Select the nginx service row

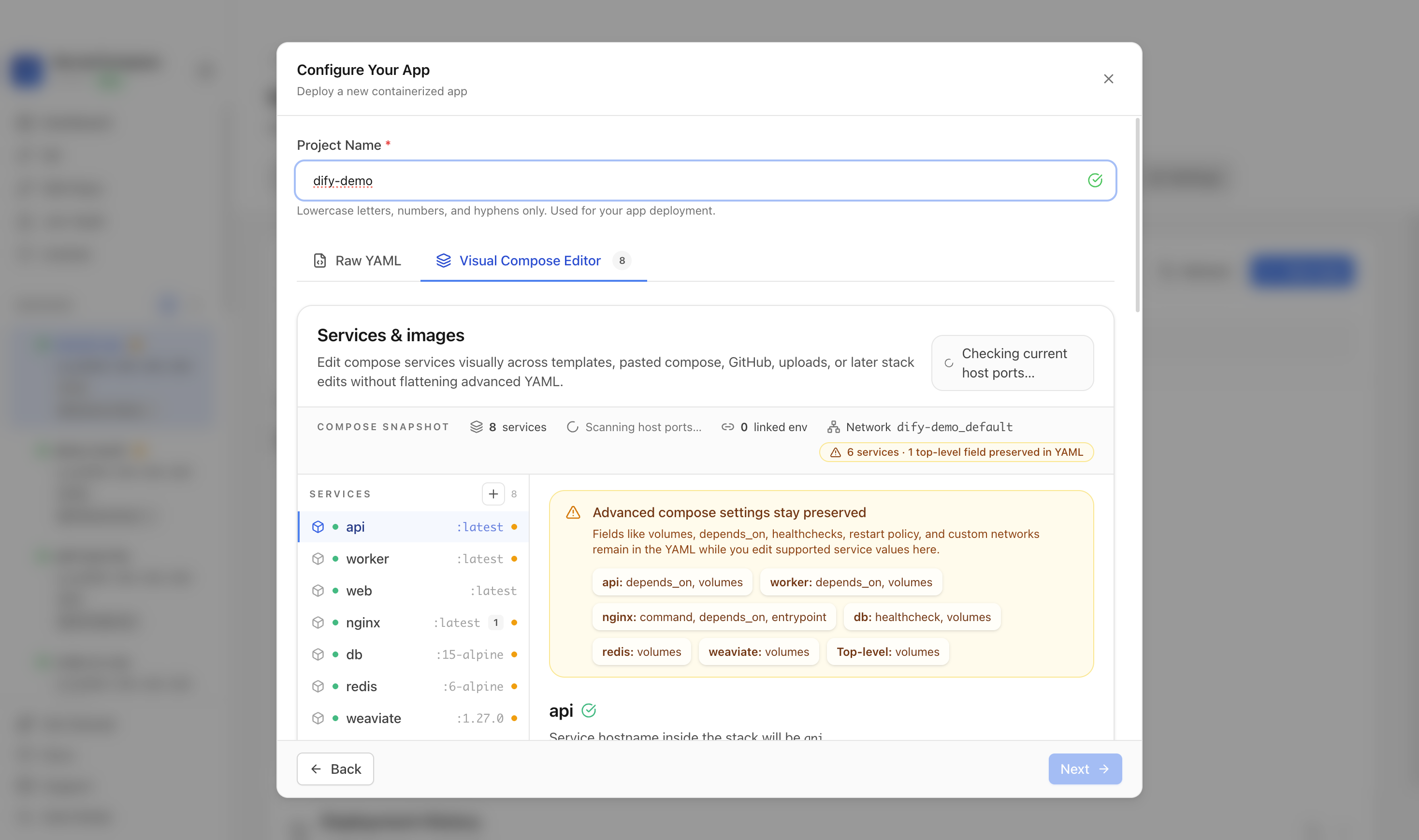(x=414, y=623)
